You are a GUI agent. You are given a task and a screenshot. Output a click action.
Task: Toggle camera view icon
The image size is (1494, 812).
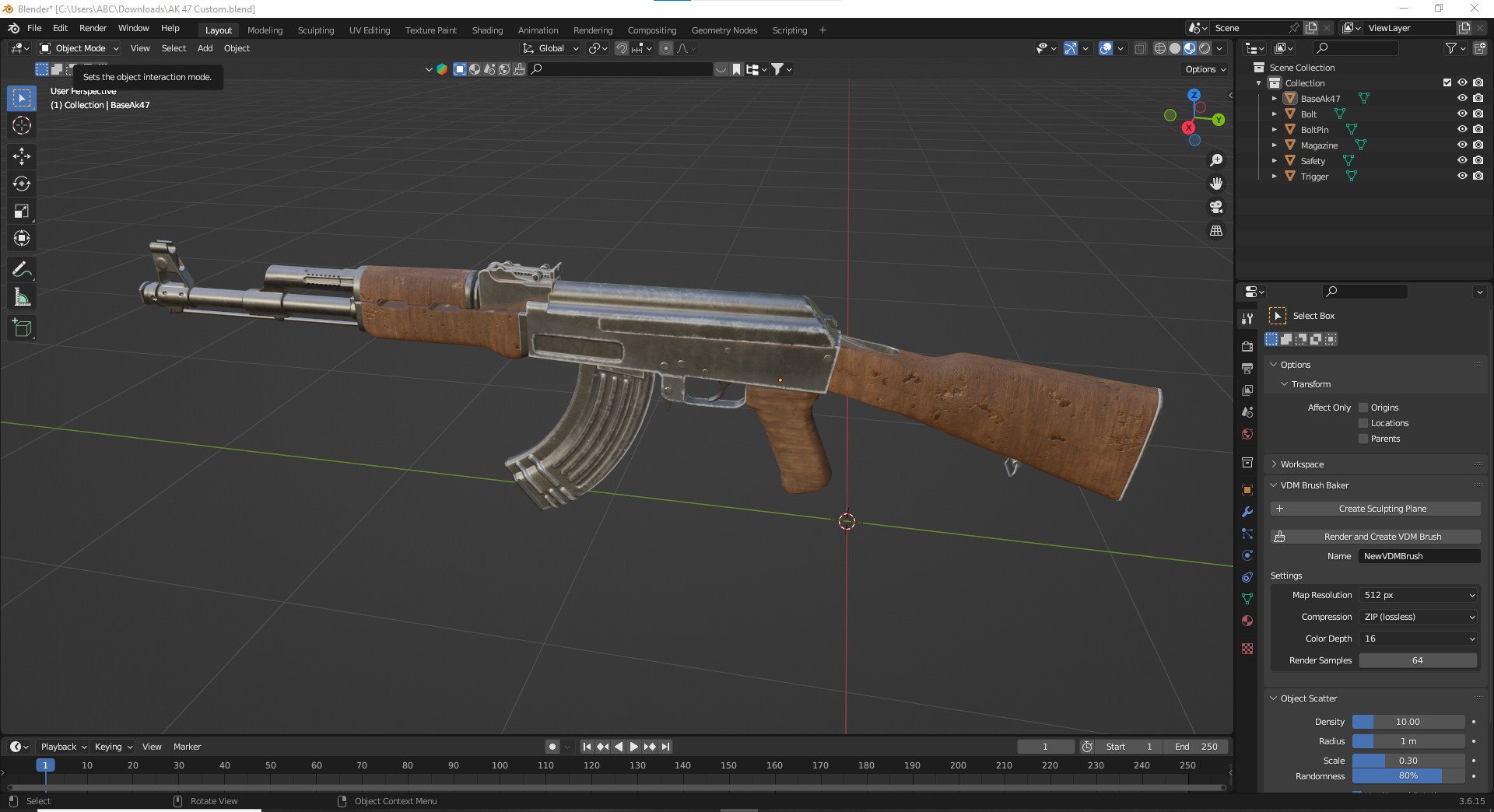(1216, 207)
